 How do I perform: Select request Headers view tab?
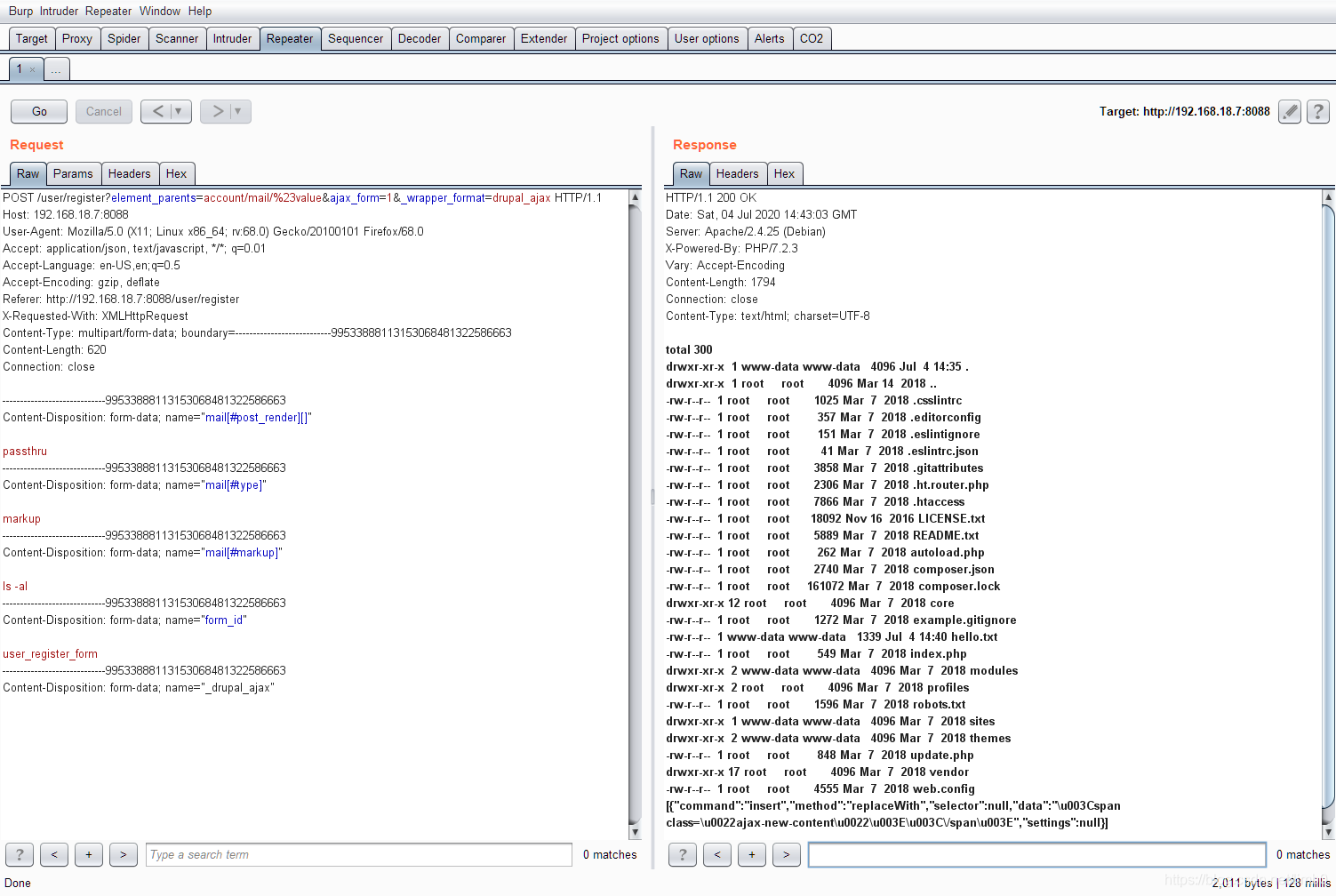[130, 173]
